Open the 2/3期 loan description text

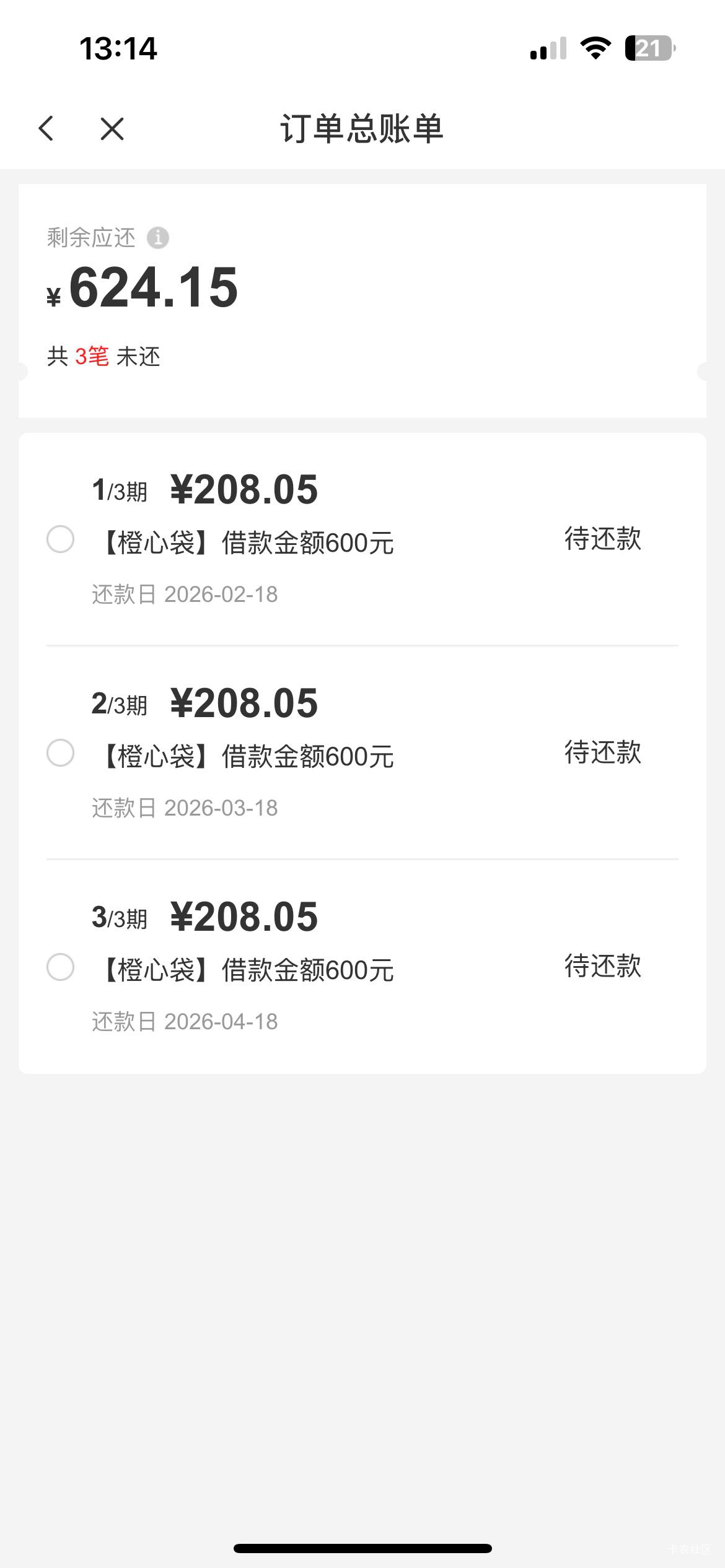pos(247,757)
